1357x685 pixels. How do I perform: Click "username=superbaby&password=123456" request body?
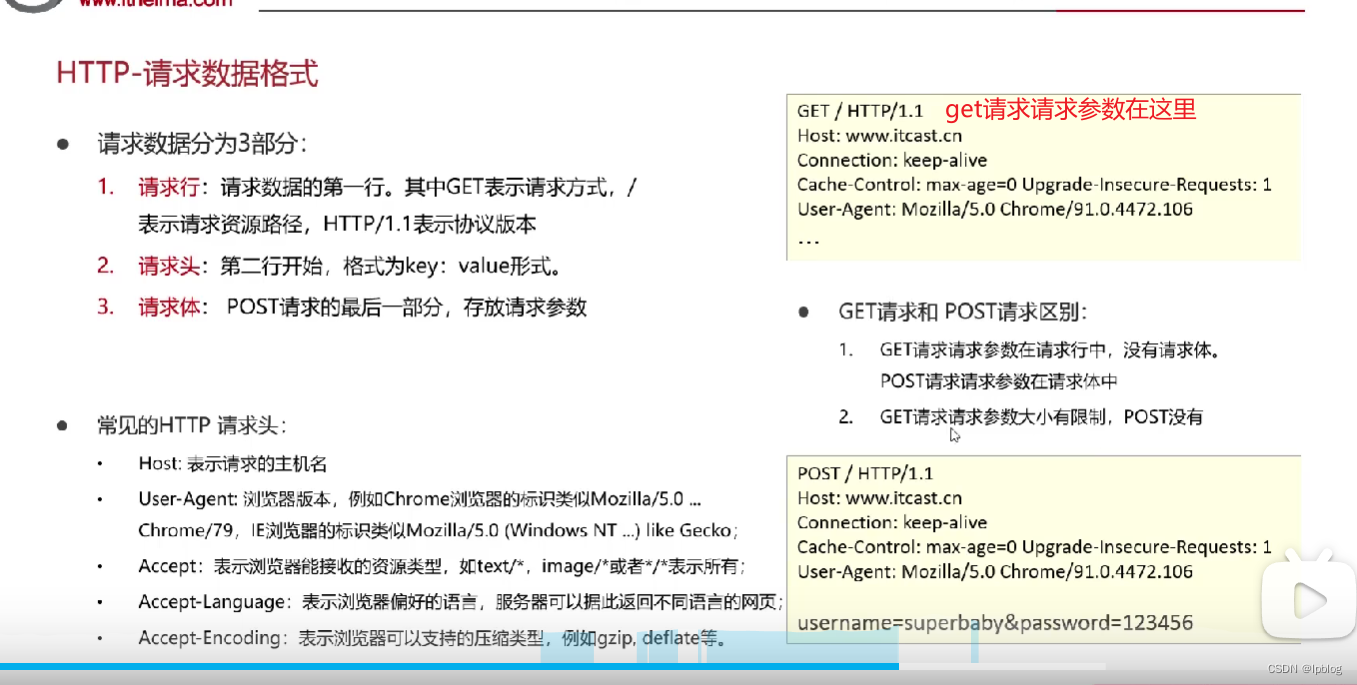pos(995,623)
